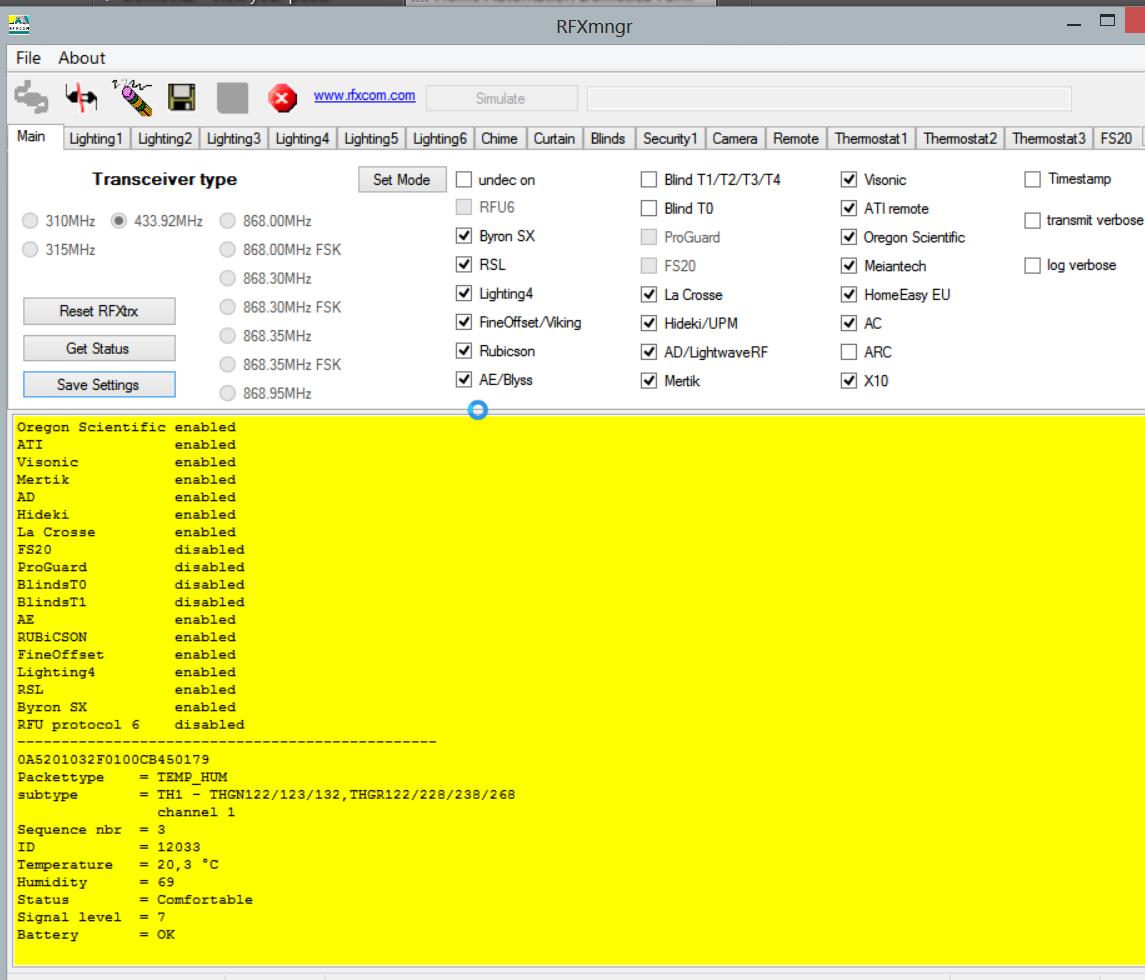Screen dimensions: 1145x980
Task: Click the Temperature = 20,3 °C line
Action: tap(118, 865)
